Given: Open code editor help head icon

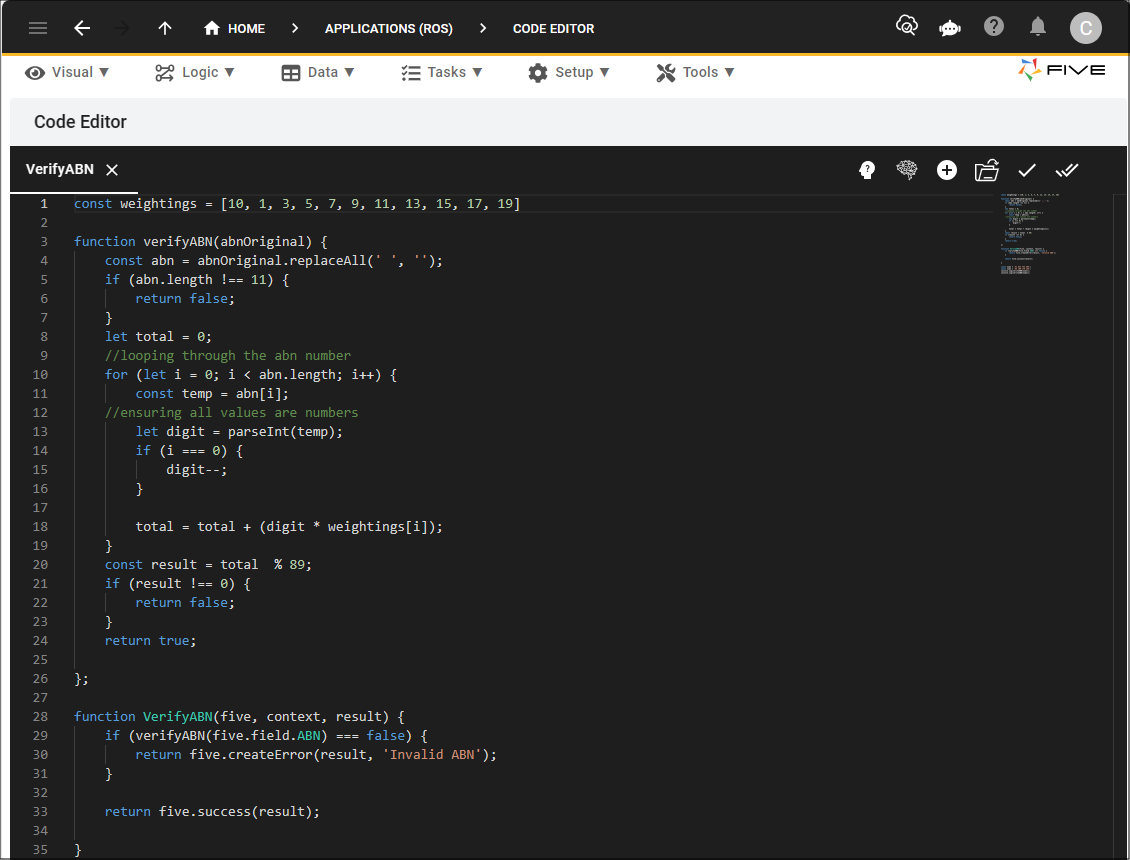Looking at the screenshot, I should coord(867,170).
